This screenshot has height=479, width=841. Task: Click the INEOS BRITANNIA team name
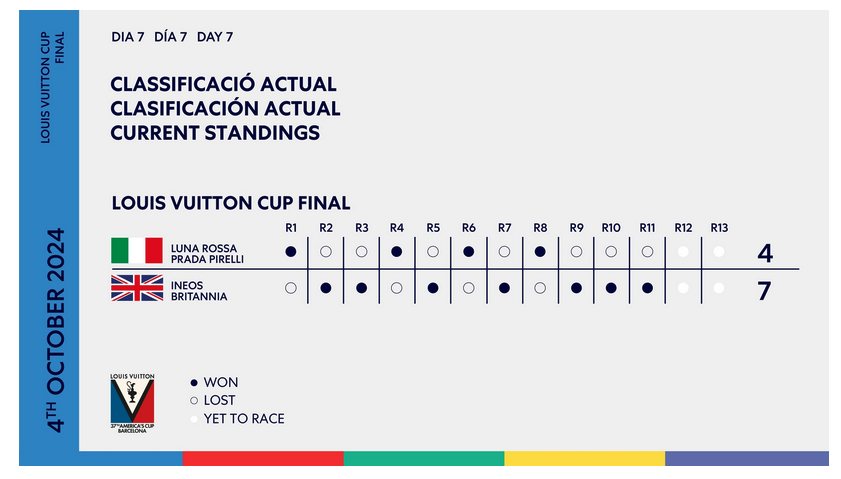tap(199, 291)
